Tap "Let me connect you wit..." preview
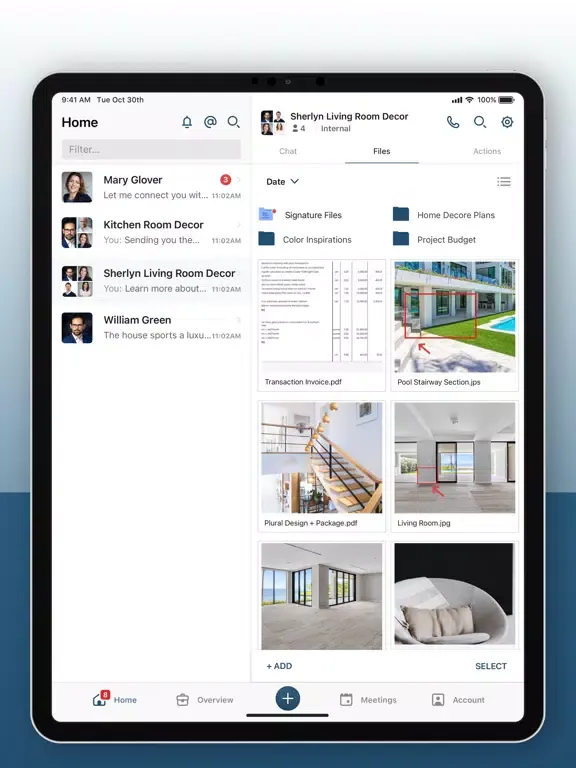 156,195
